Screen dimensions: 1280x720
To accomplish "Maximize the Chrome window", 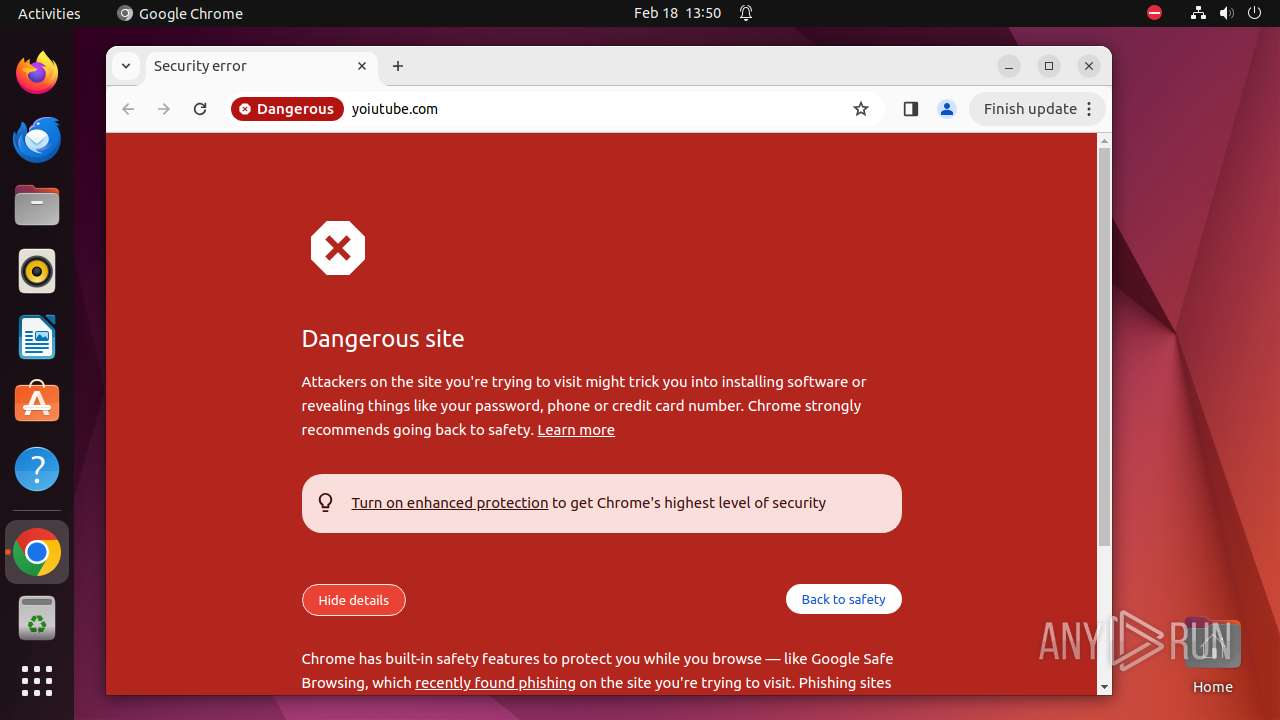I will pos(1049,66).
